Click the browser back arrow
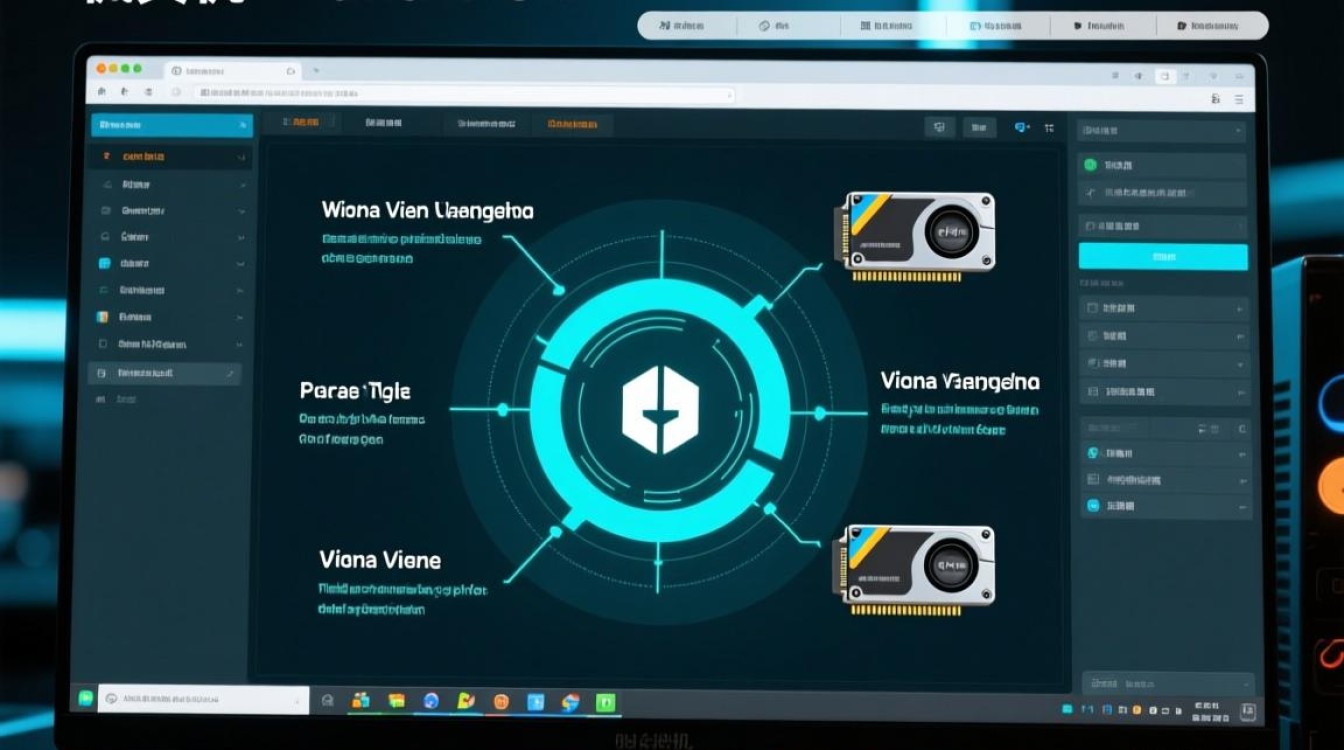Image resolution: width=1344 pixels, height=750 pixels. pyautogui.click(x=101, y=93)
